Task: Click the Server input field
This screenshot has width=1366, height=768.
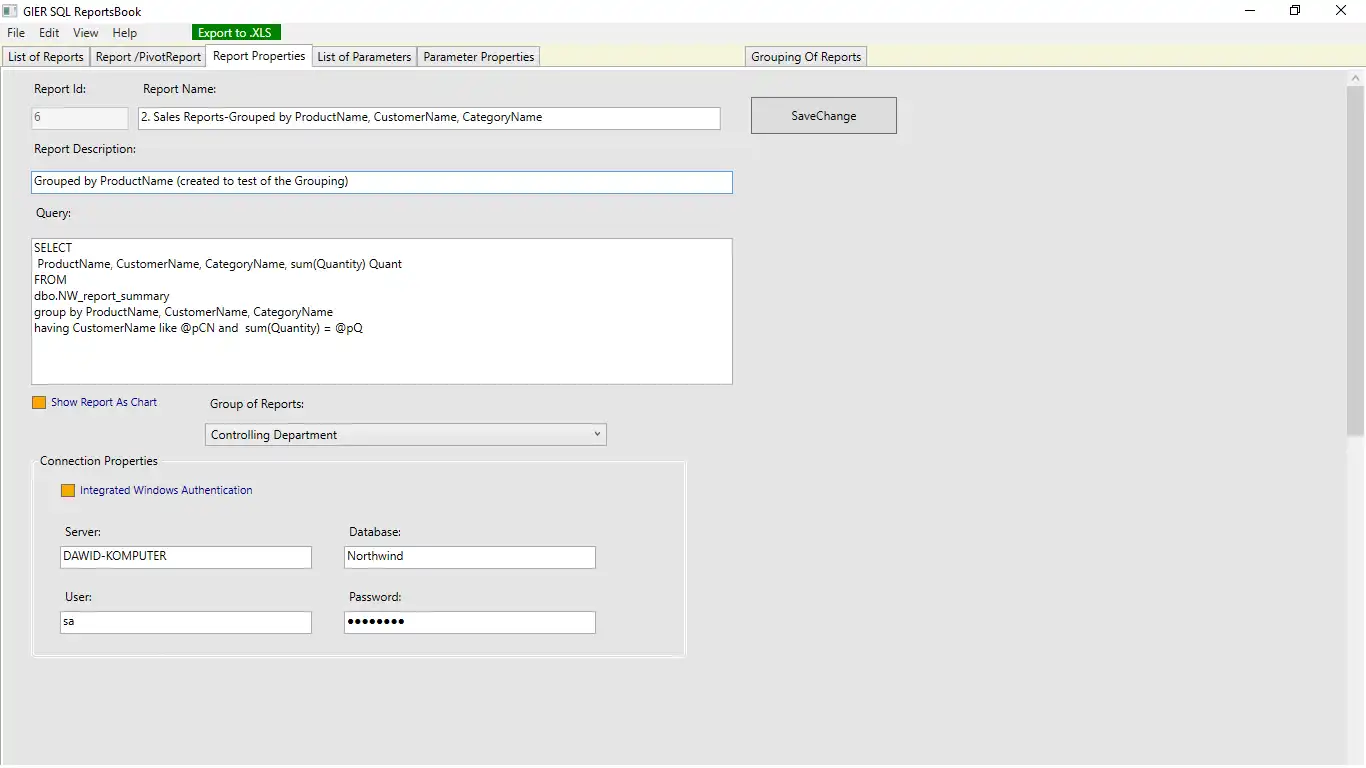Action: (x=186, y=557)
